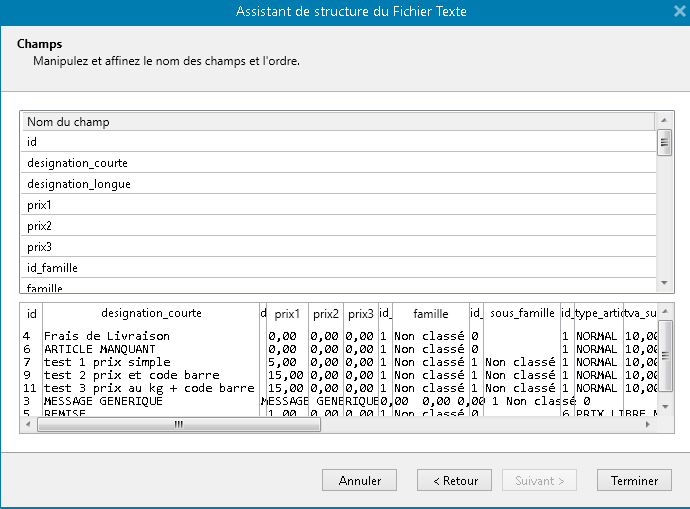Screen dimensions: 690x509
Task: Select the designation_longue field row
Action: click(x=338, y=184)
